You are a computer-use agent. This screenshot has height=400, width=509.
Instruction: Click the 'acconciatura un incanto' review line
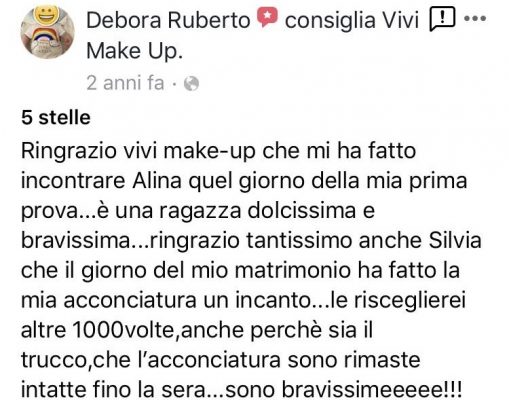(187, 300)
